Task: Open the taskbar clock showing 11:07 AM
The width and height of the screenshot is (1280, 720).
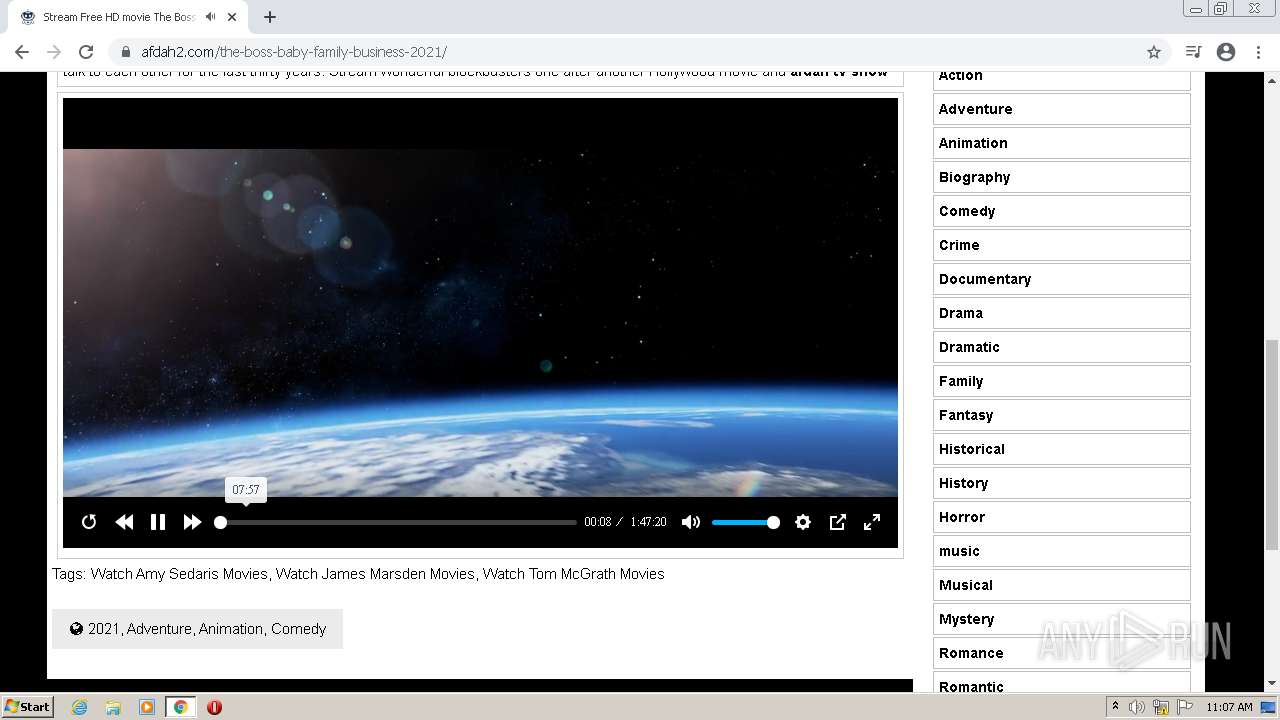Action: point(1229,707)
